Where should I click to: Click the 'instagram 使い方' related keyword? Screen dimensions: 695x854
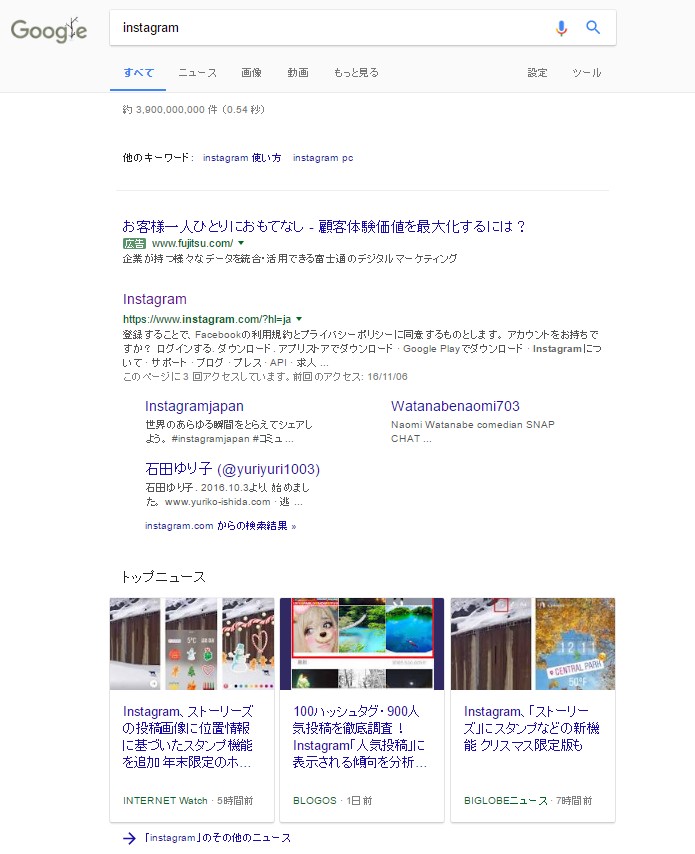click(x=242, y=157)
